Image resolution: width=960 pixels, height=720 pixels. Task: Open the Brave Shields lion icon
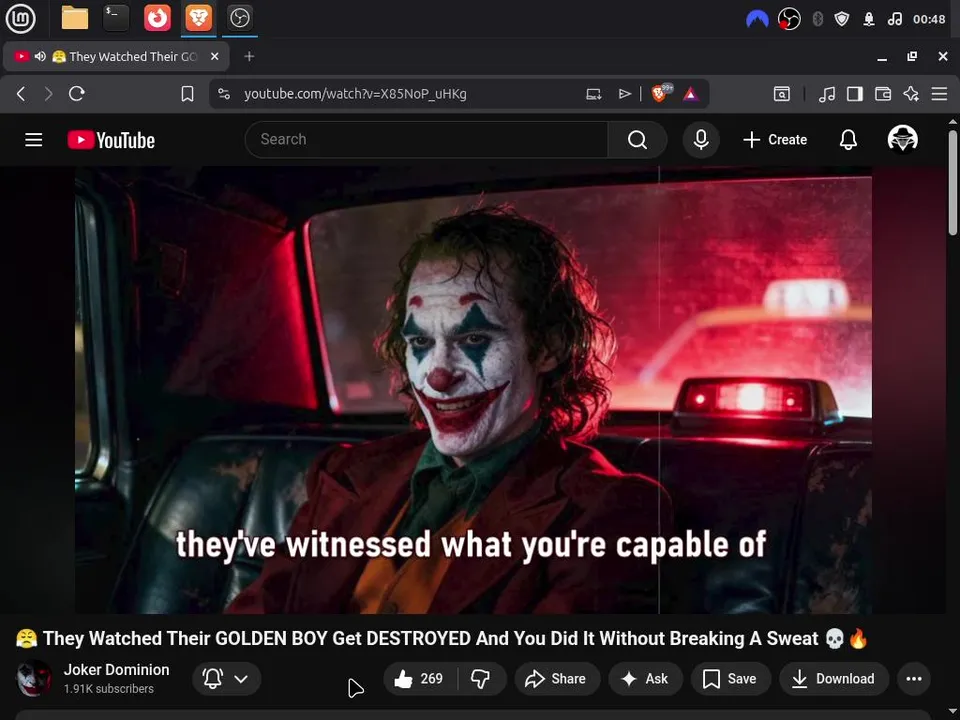click(x=661, y=93)
